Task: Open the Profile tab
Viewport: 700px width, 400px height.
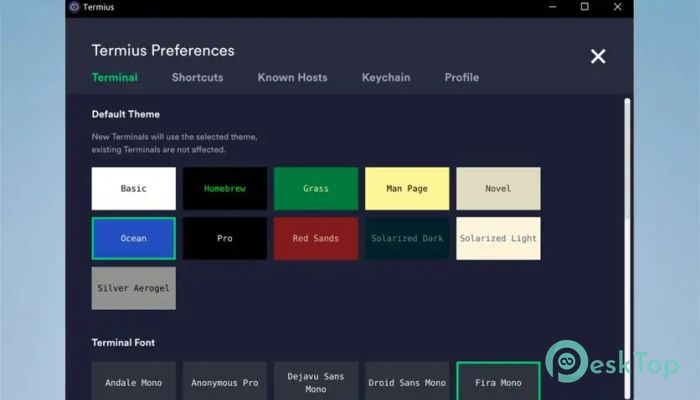Action: click(x=462, y=77)
